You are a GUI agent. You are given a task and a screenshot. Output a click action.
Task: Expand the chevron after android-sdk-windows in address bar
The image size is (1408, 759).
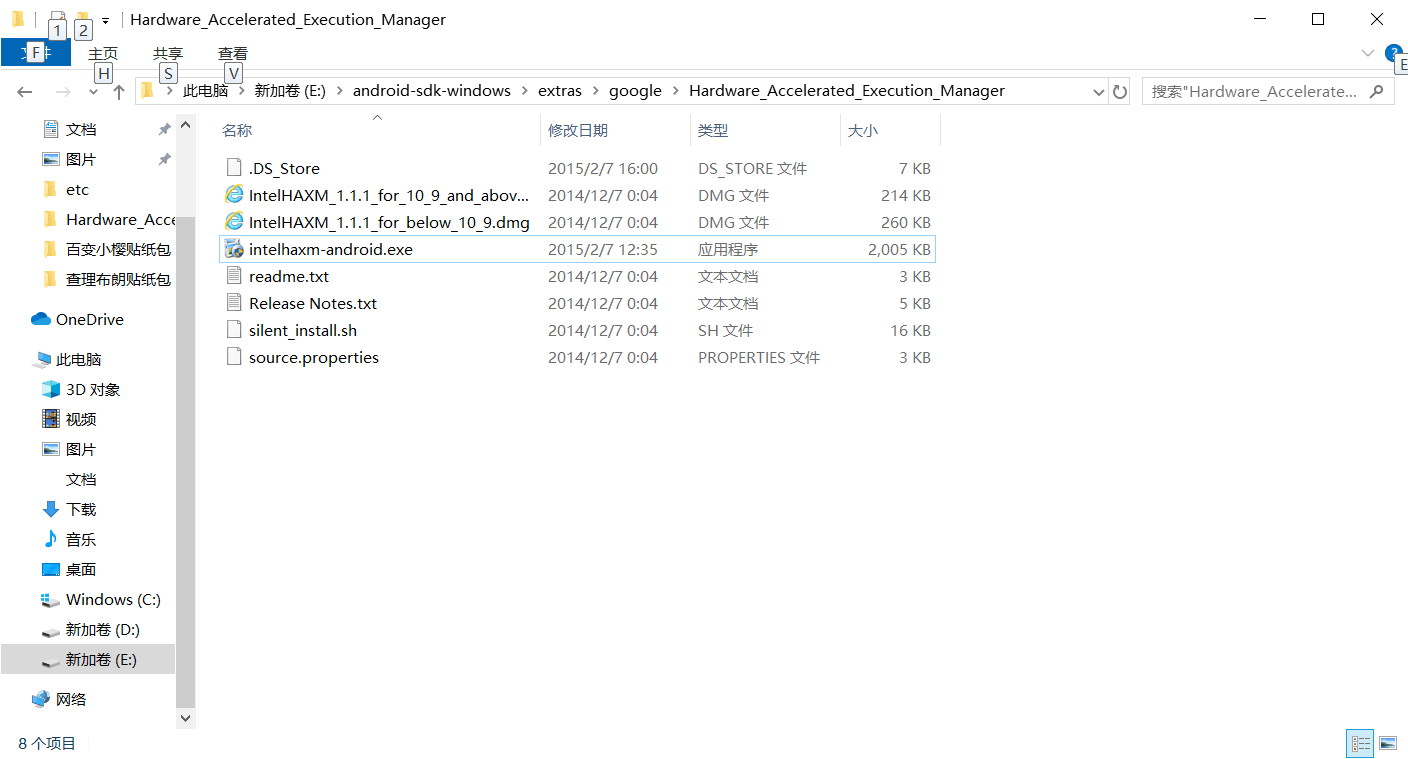pyautogui.click(x=524, y=91)
